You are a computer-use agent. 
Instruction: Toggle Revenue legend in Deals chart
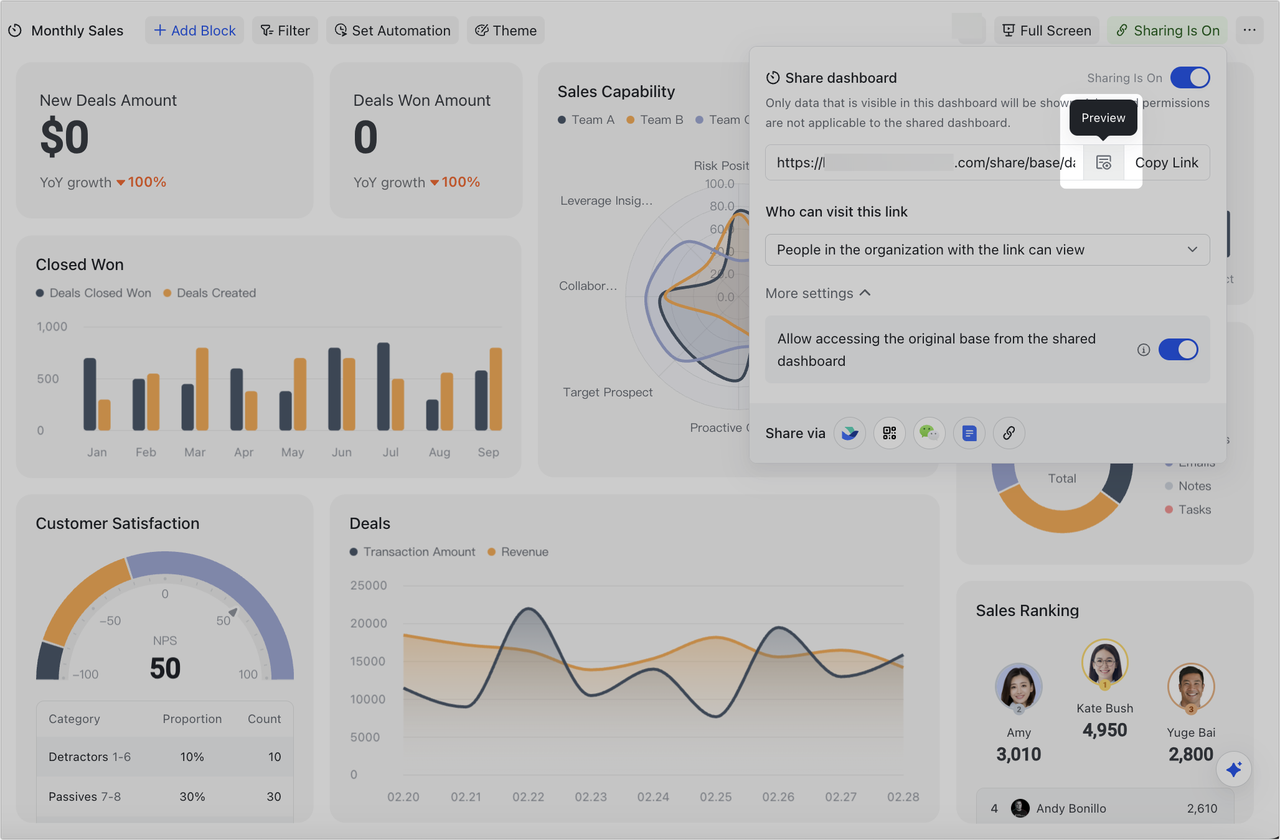coord(517,552)
